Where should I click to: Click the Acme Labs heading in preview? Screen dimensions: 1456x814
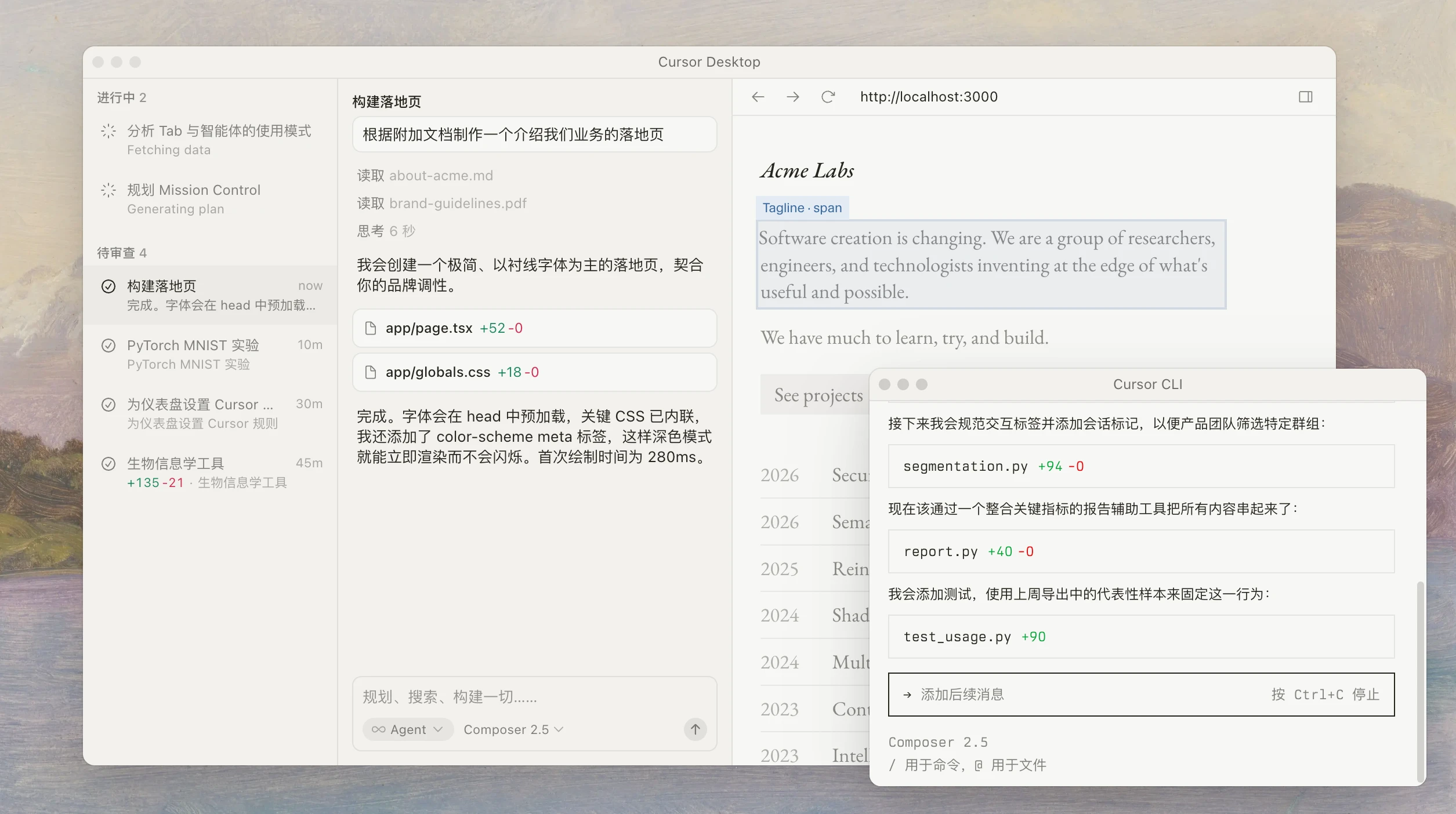[x=807, y=170]
